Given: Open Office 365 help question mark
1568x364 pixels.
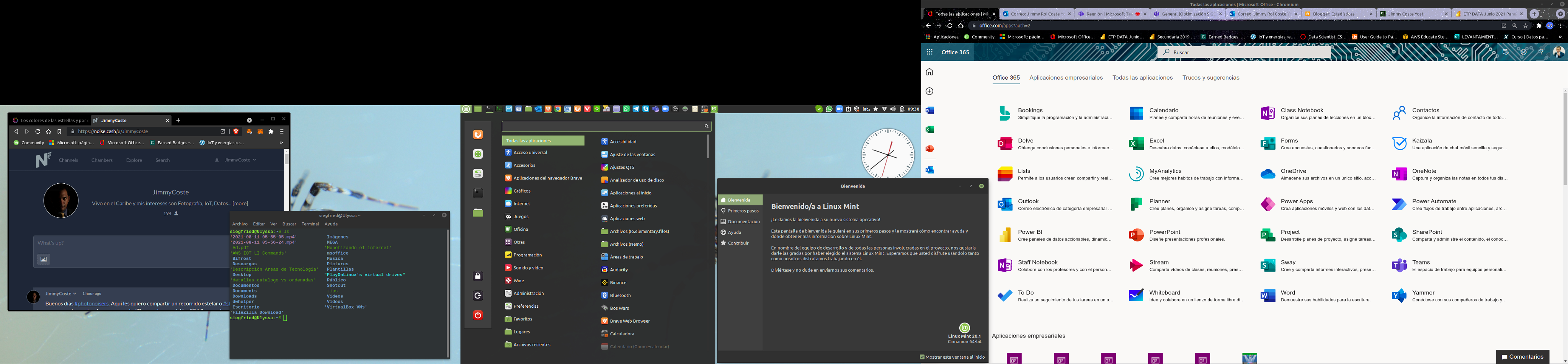Looking at the screenshot, I should pos(1540,52).
